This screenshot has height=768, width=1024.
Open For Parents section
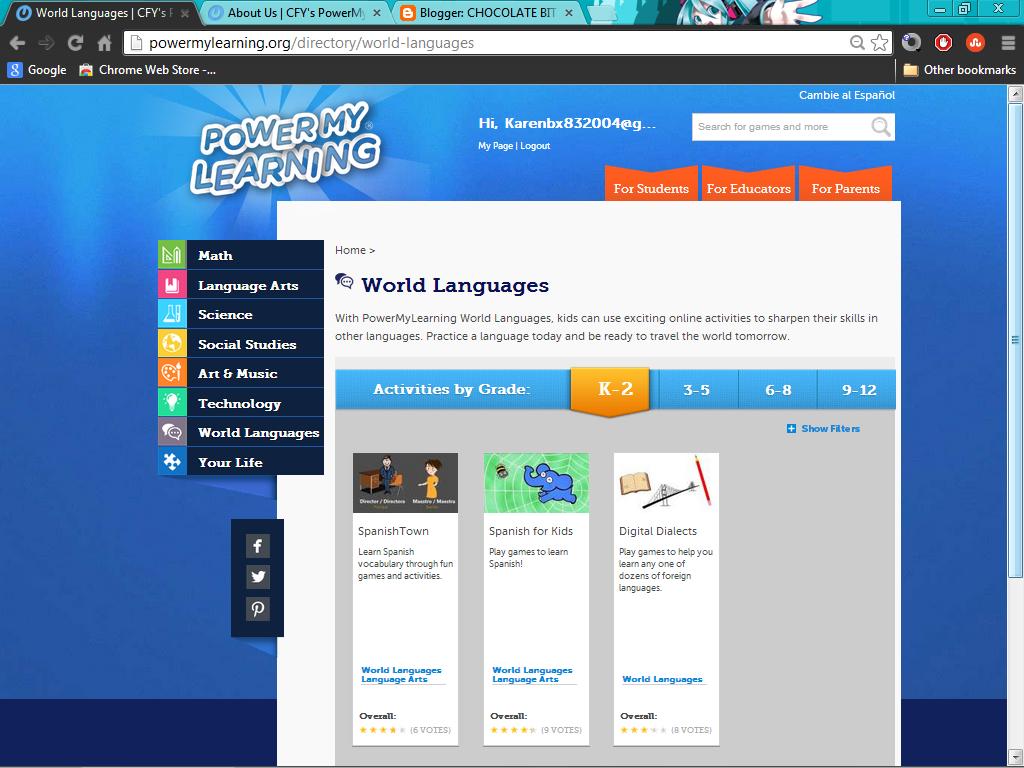[845, 185]
